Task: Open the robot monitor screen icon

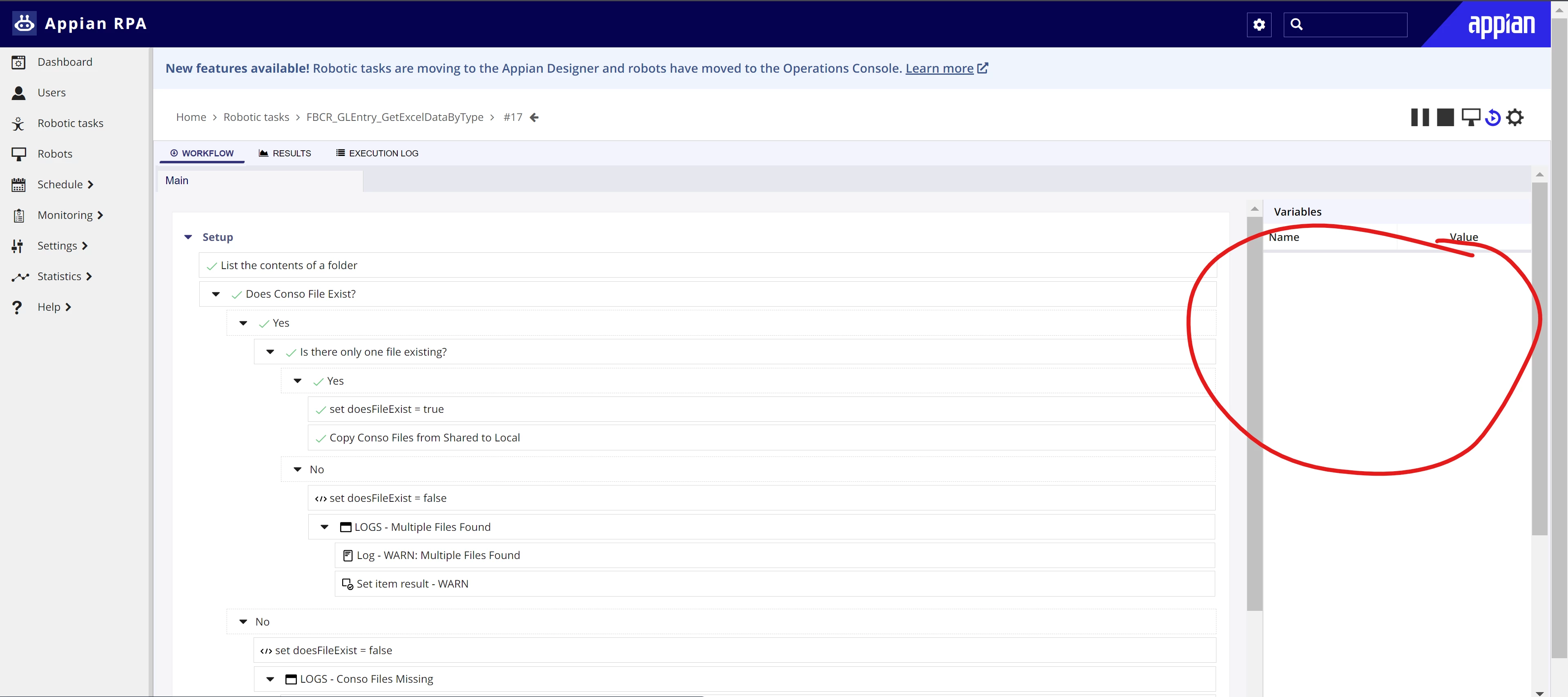Action: point(1470,117)
